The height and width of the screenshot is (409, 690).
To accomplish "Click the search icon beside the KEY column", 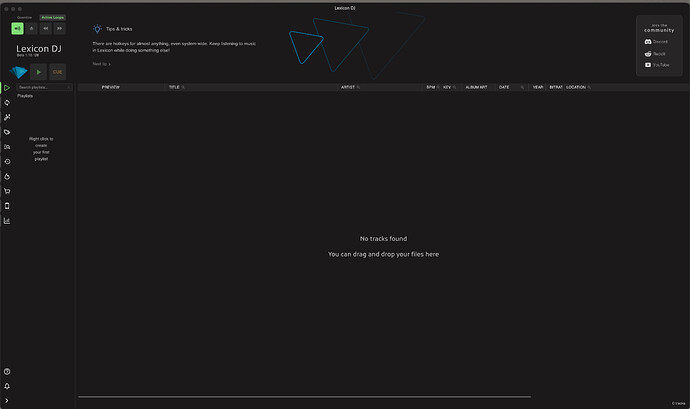I will point(455,87).
